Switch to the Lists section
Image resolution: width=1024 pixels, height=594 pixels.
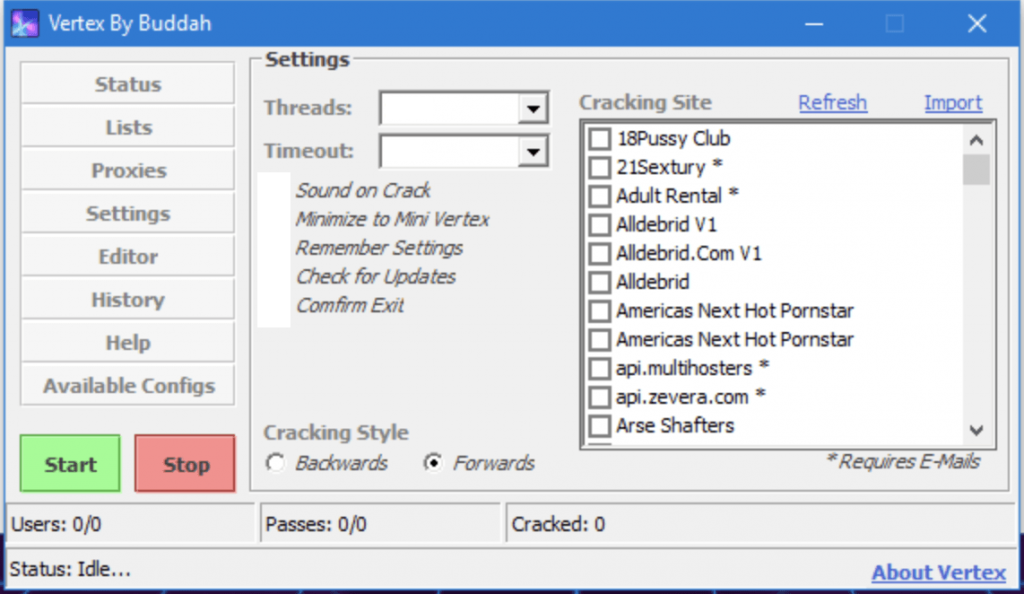pyautogui.click(x=128, y=128)
